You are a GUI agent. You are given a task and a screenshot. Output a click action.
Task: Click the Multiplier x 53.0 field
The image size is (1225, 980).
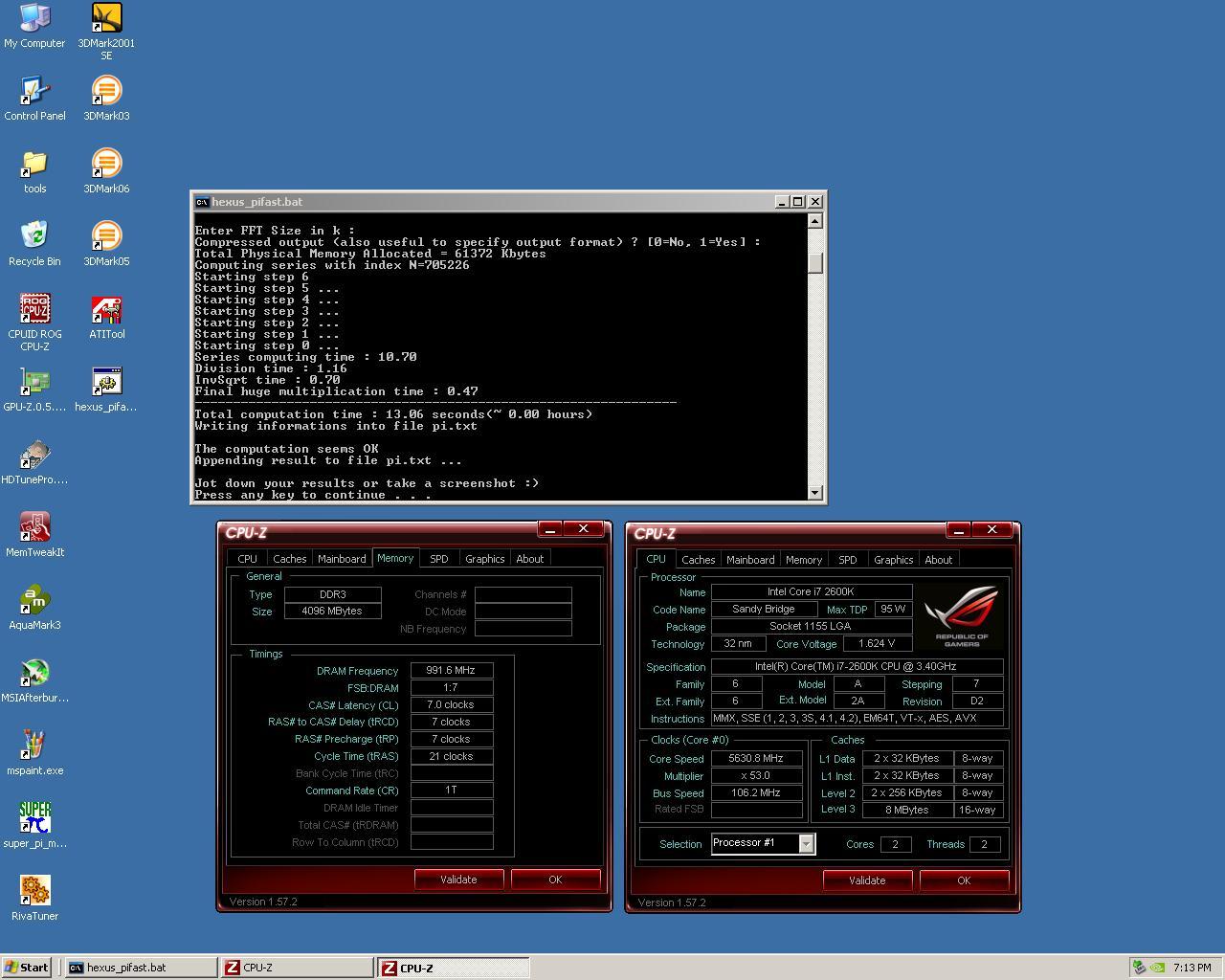click(x=756, y=776)
